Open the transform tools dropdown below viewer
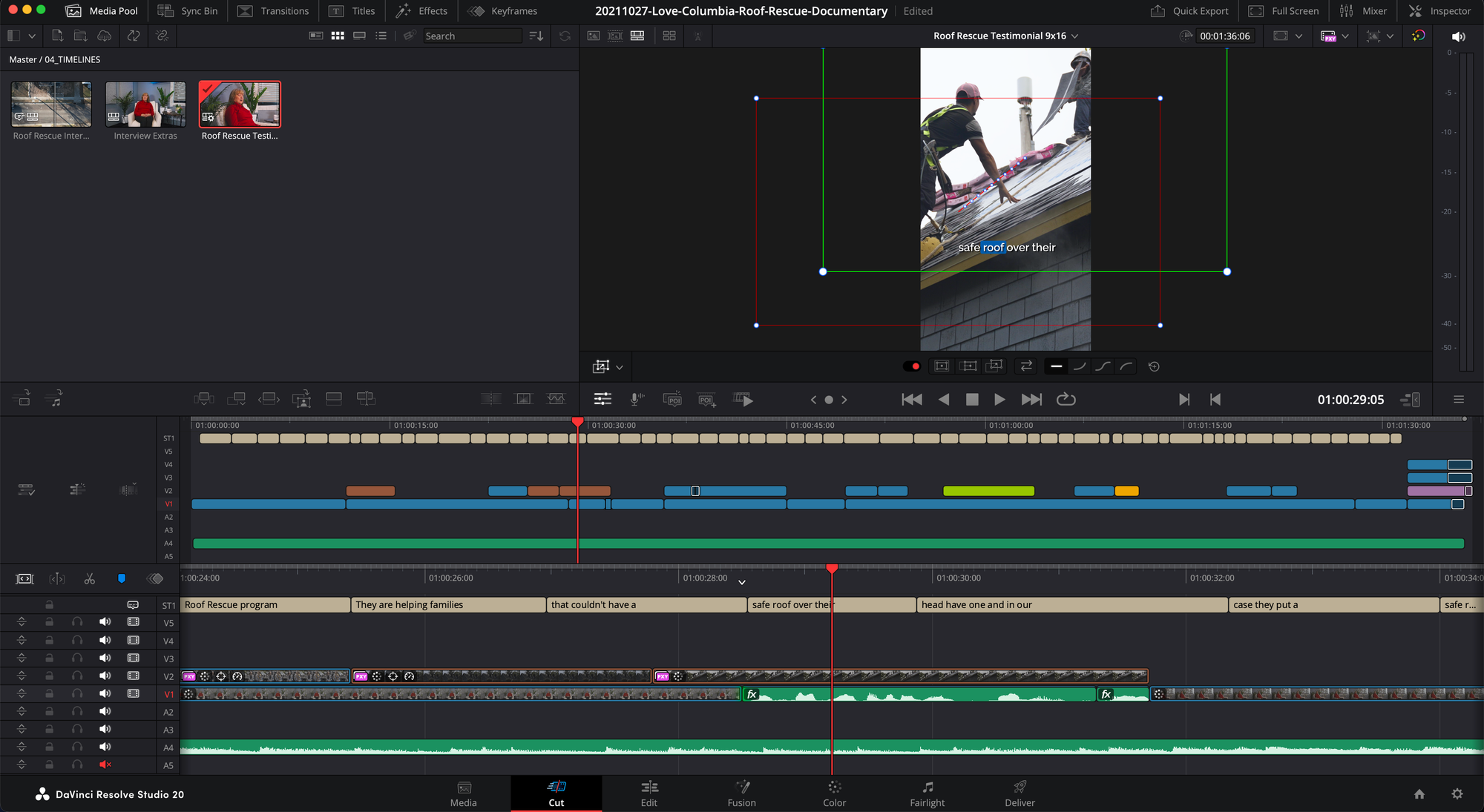The height and width of the screenshot is (812, 1484). (x=619, y=366)
